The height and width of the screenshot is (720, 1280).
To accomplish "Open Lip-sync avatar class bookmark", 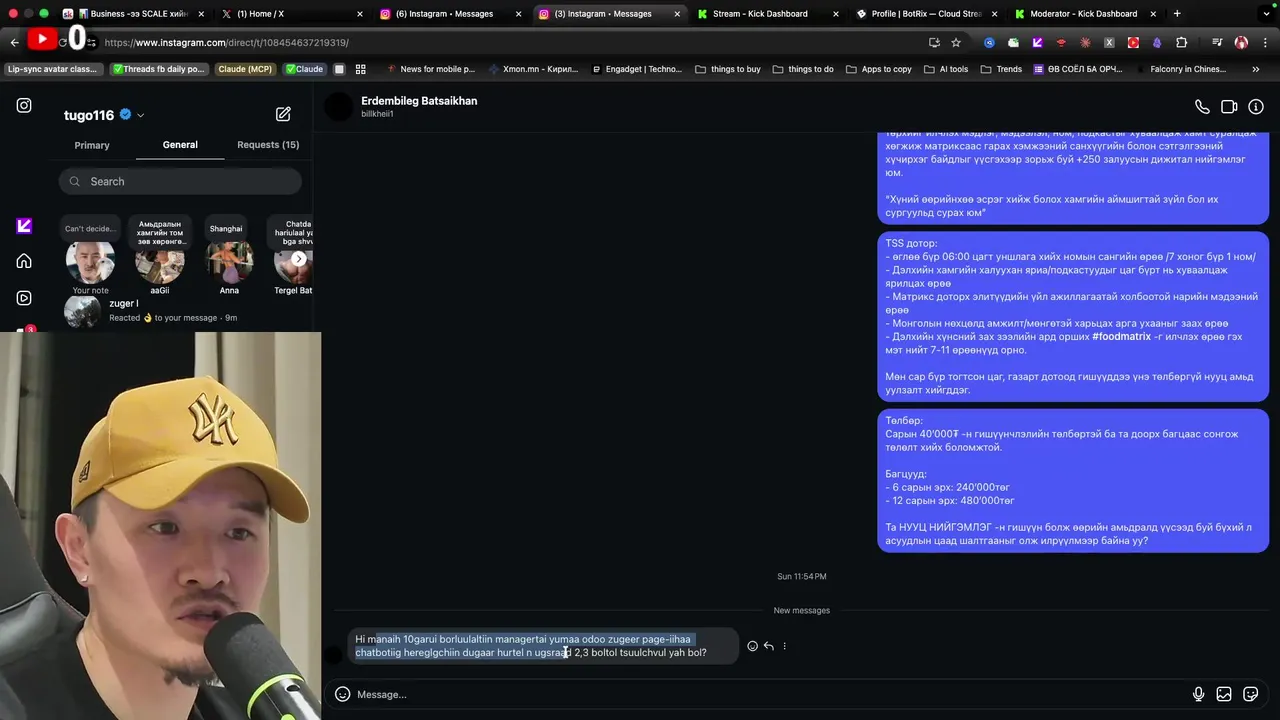I will 52,69.
